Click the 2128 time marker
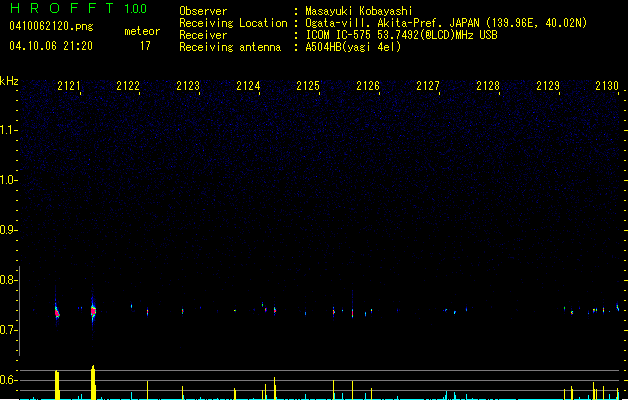The height and width of the screenshot is (400, 629). (x=488, y=86)
